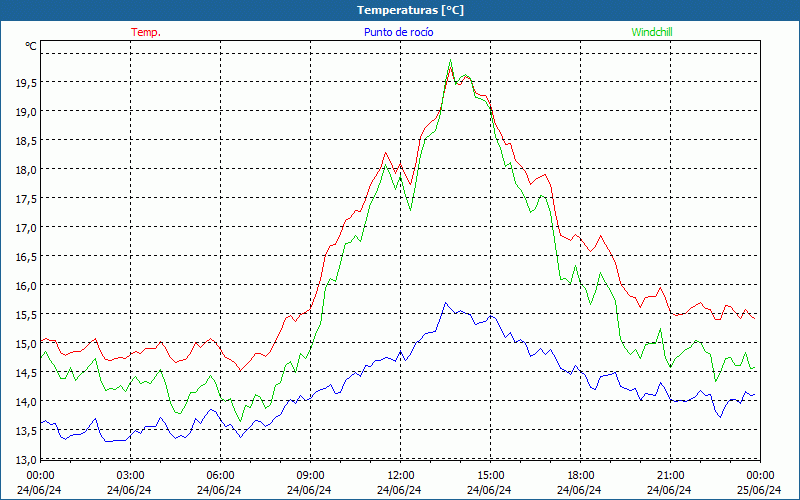Select the red 'Temp.' legend label
This screenshot has width=800, height=500.
tap(146, 32)
